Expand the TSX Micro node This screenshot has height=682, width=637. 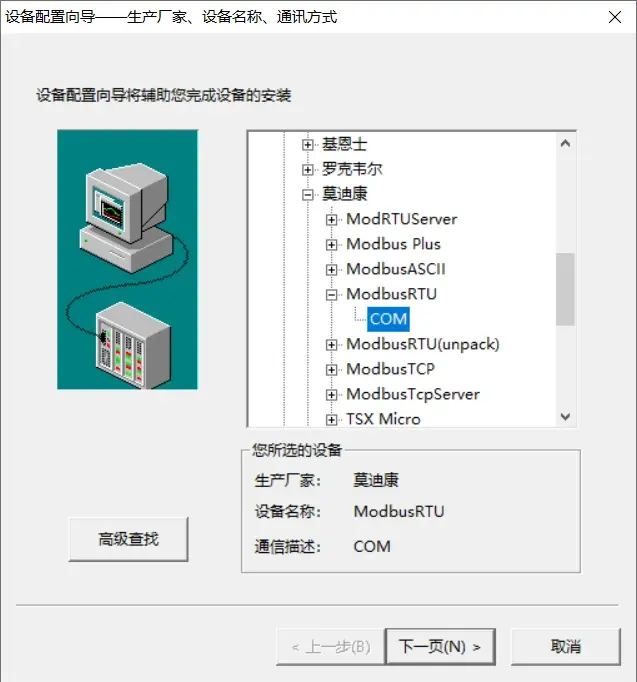pos(331,420)
